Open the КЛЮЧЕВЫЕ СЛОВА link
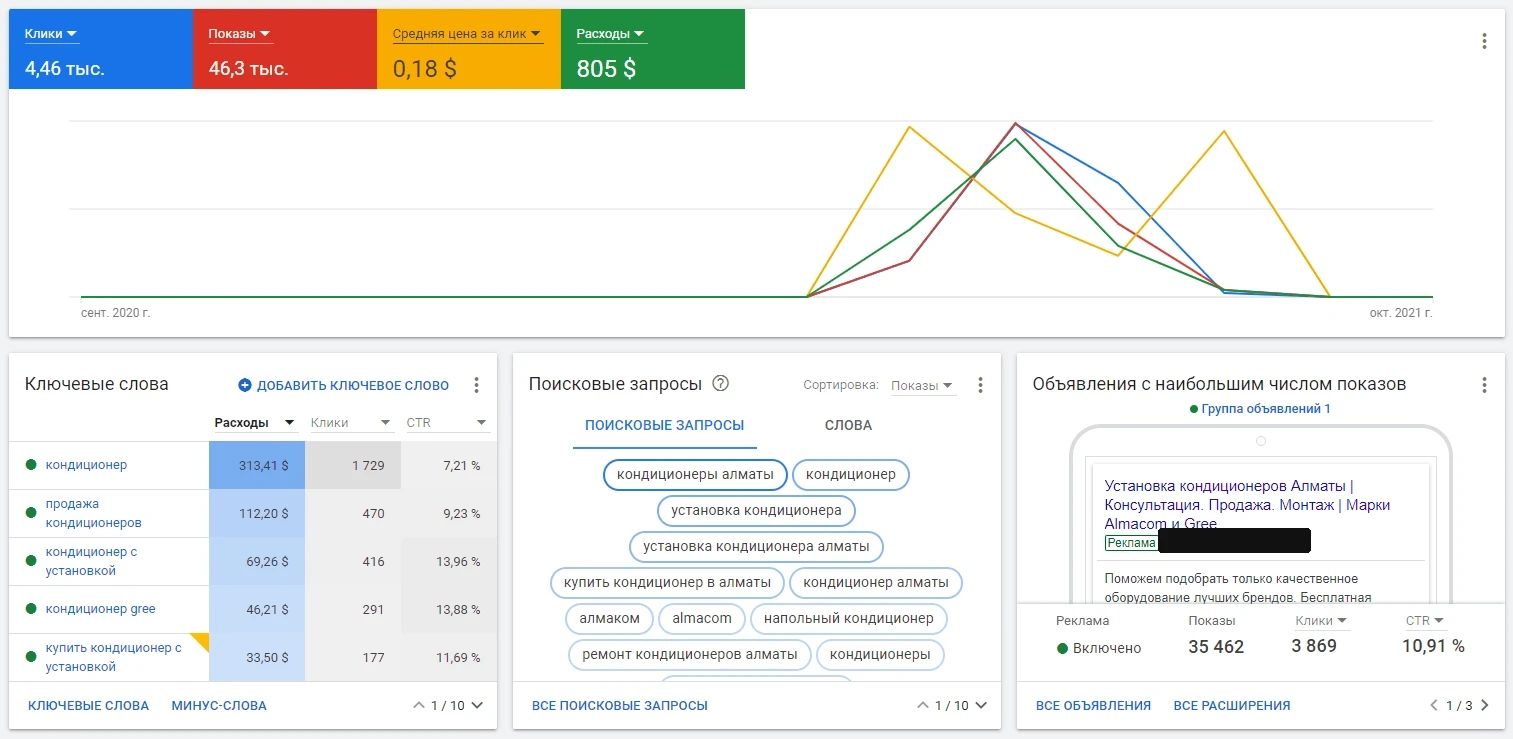 89,706
